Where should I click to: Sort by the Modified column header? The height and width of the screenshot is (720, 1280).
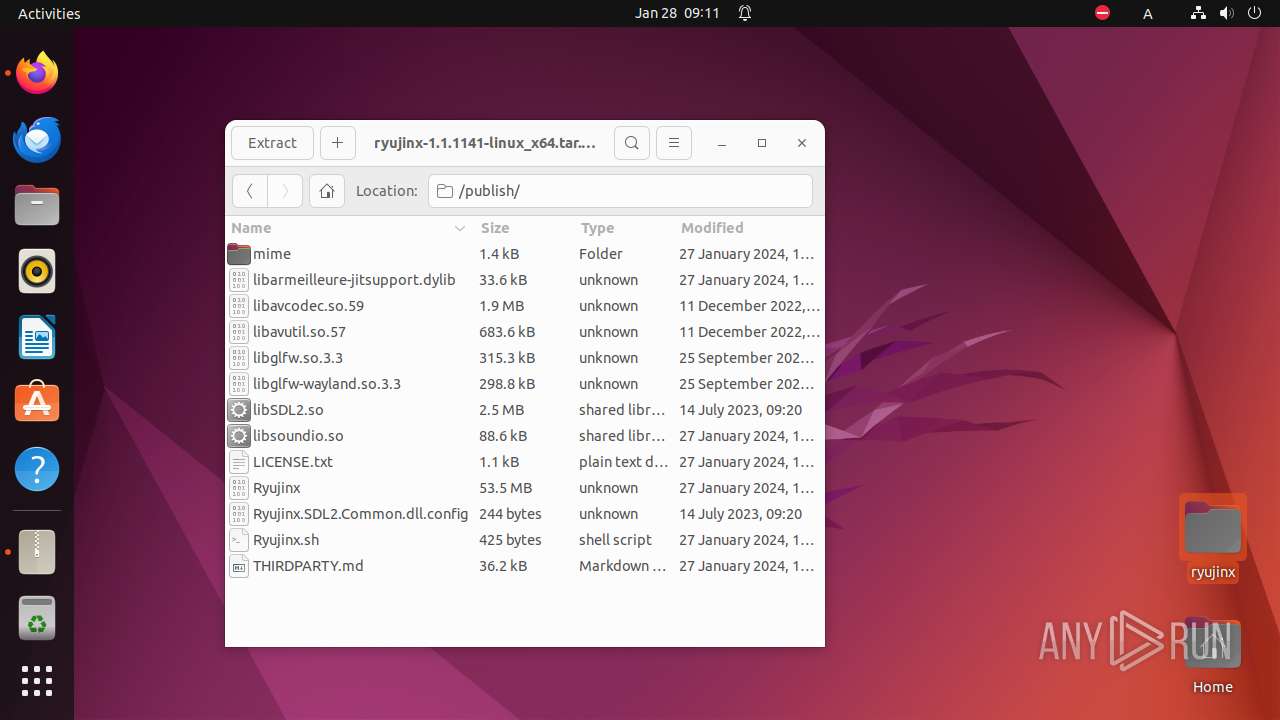tap(748, 228)
